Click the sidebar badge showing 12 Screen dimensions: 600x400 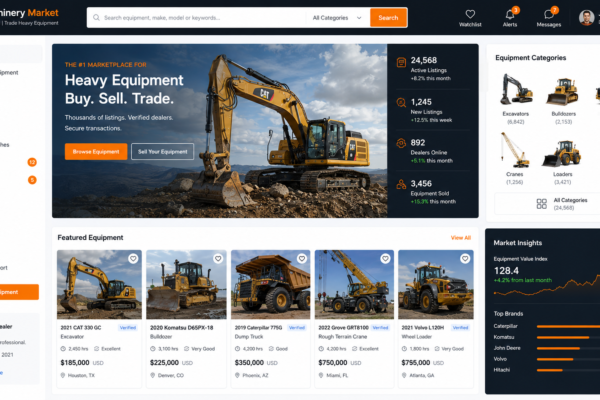click(x=32, y=162)
